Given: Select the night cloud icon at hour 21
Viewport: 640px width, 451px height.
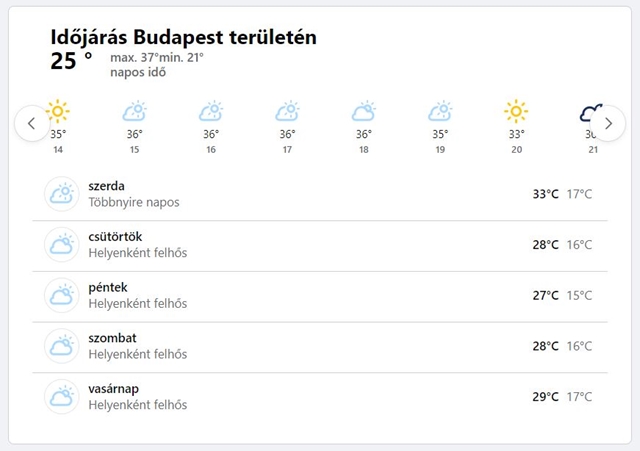Looking at the screenshot, I should click(x=591, y=113).
